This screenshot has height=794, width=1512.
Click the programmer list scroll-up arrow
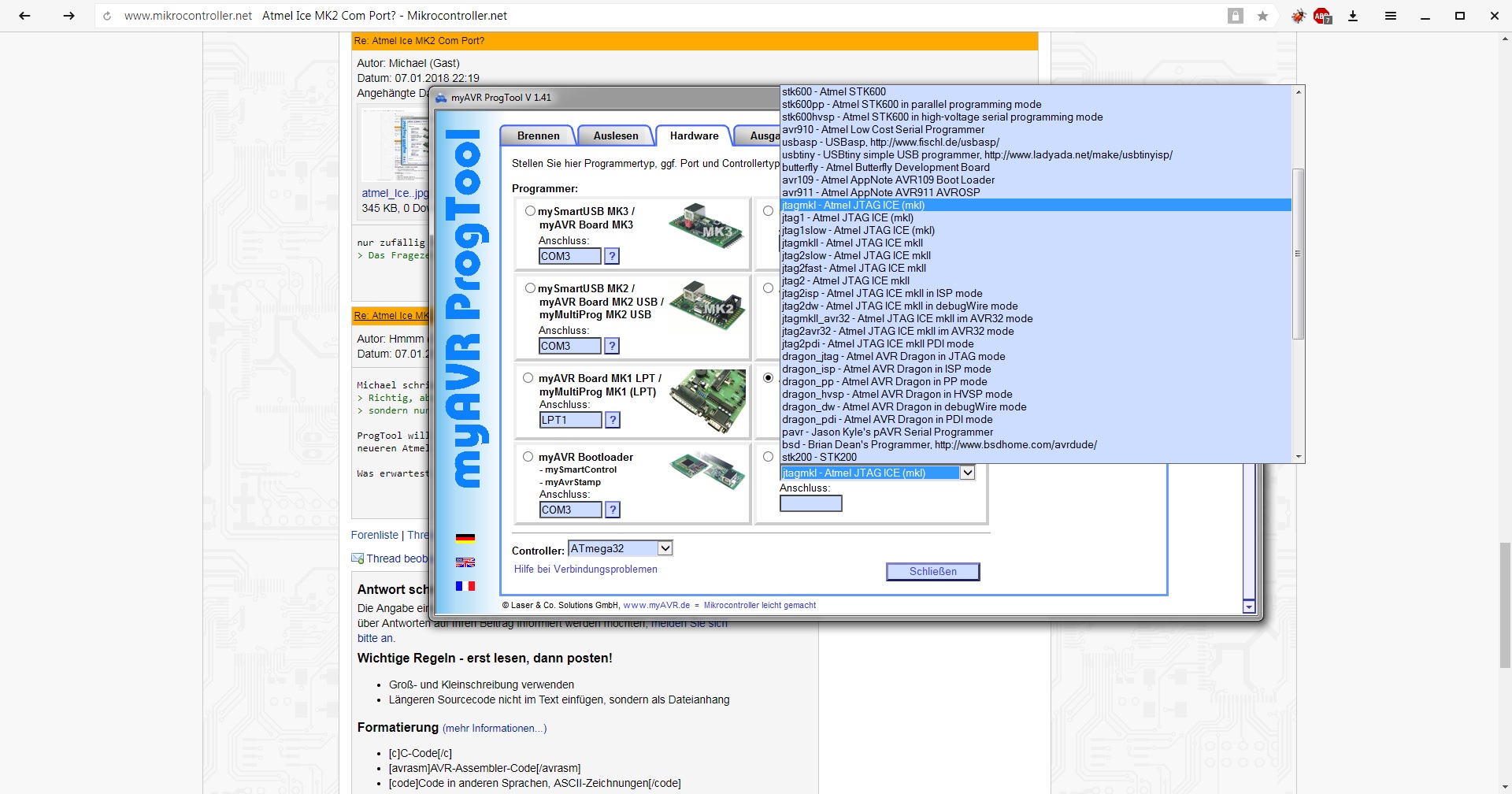(1299, 92)
